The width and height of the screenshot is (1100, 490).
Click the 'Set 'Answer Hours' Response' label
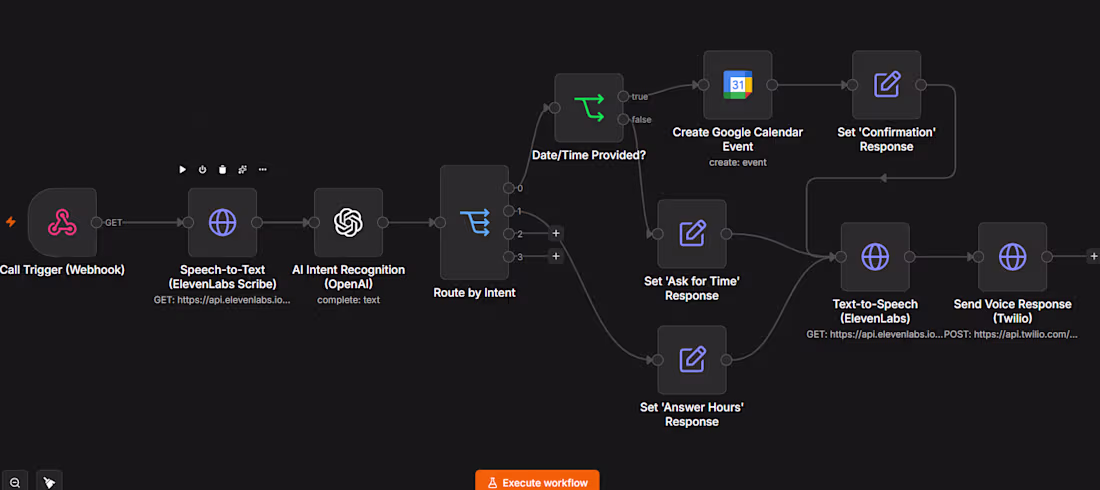click(692, 414)
